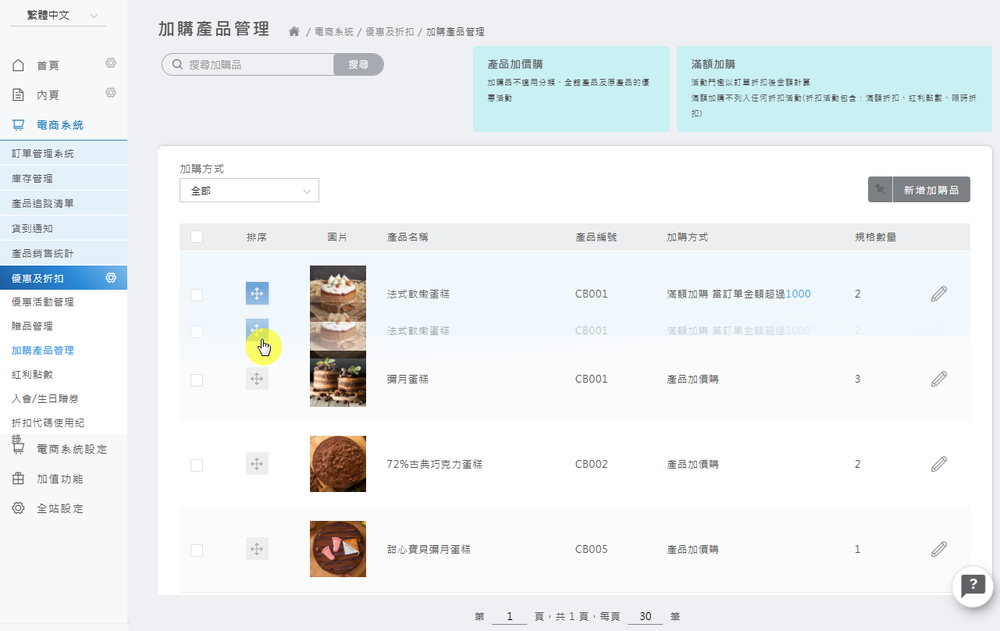Viewport: 1000px width, 631px height.
Task: Click the pencil edit icon for 法式軟衛蛋糕
Action: [938, 294]
